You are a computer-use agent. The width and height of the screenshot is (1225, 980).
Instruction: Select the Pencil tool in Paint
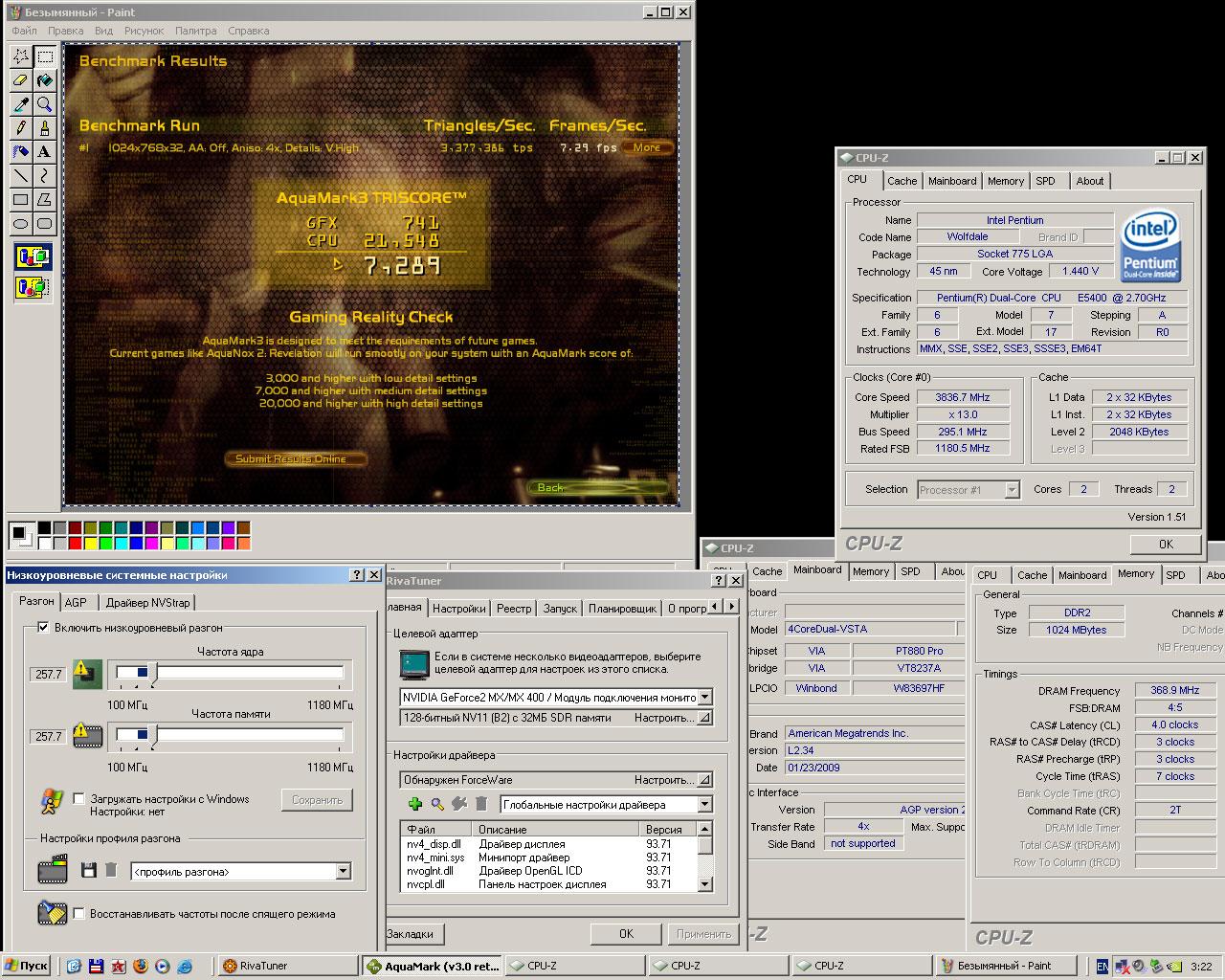pyautogui.click(x=20, y=128)
